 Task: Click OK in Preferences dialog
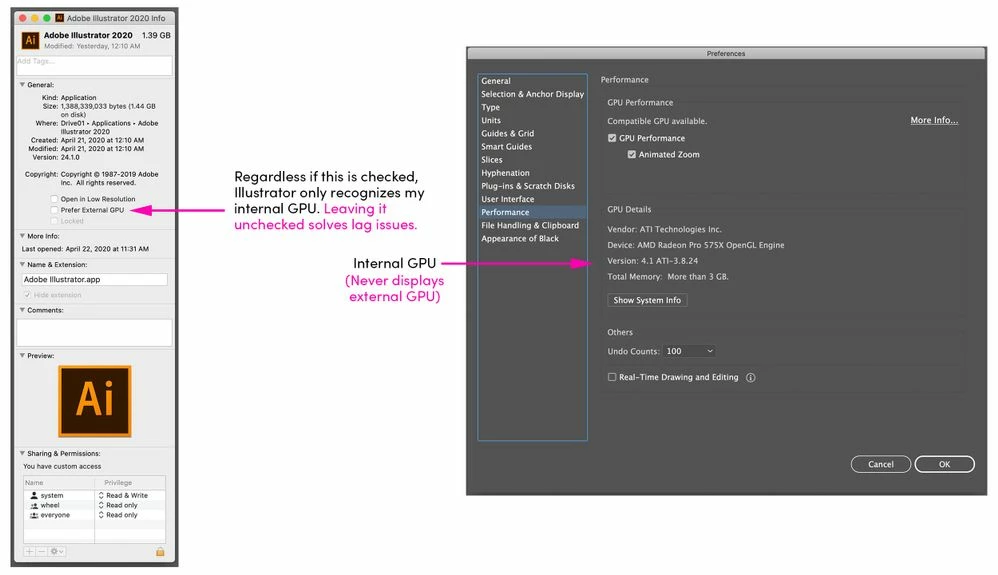[x=944, y=464]
